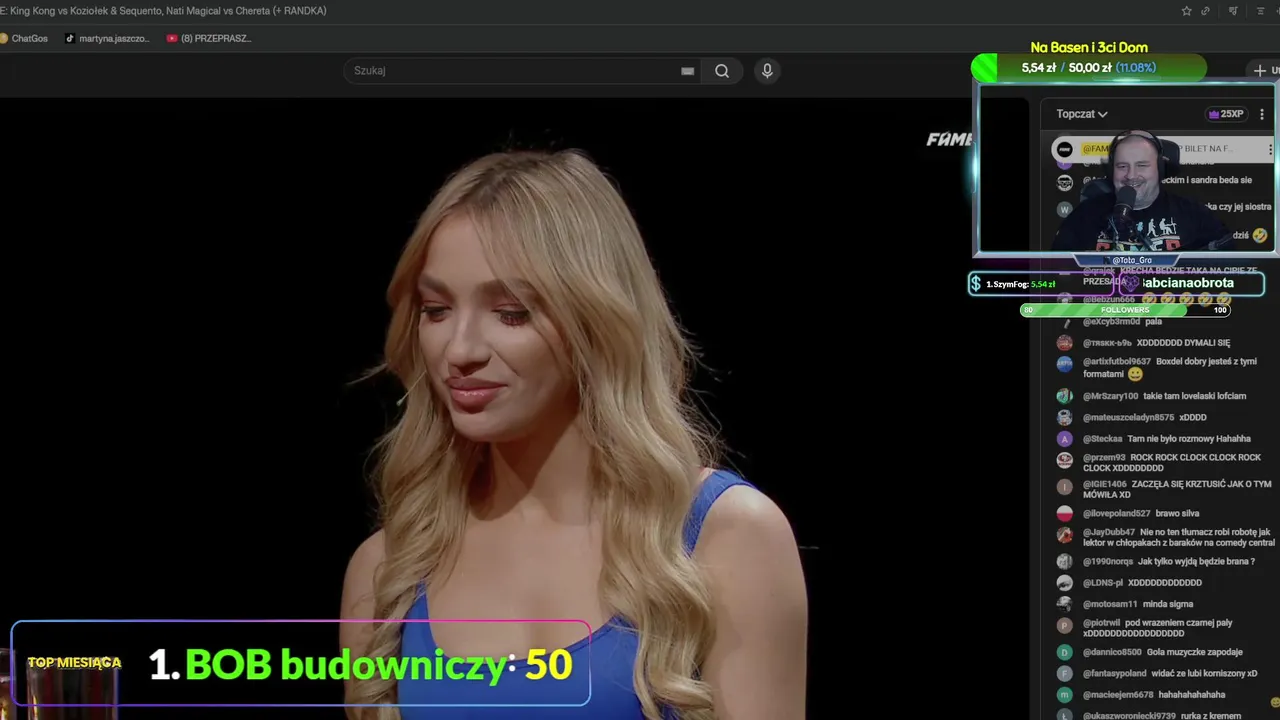The height and width of the screenshot is (720, 1280).
Task: Open the on-screen keyboard icon in search
Action: [x=688, y=71]
